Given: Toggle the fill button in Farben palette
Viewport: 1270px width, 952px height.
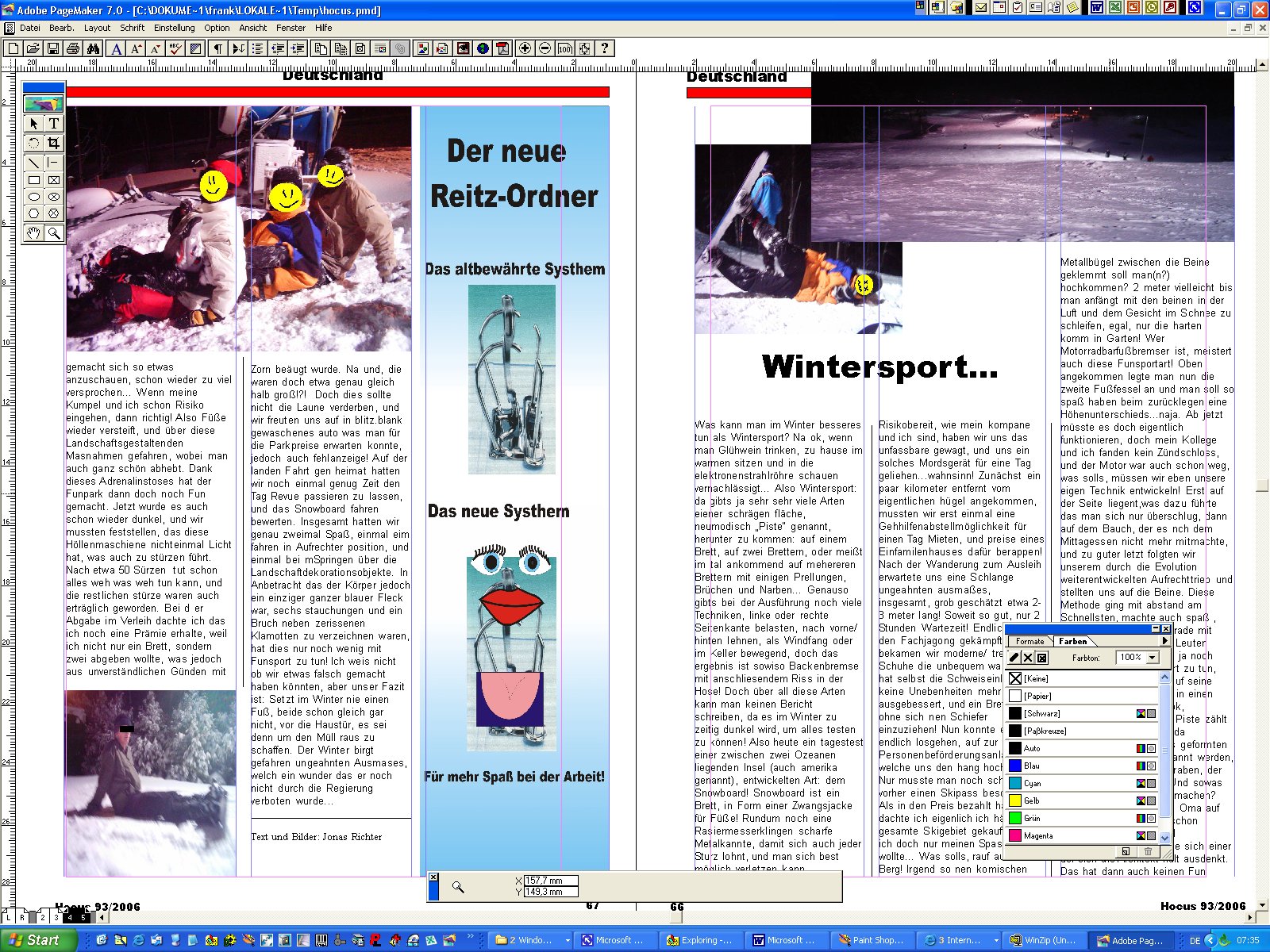Looking at the screenshot, I should [1028, 658].
